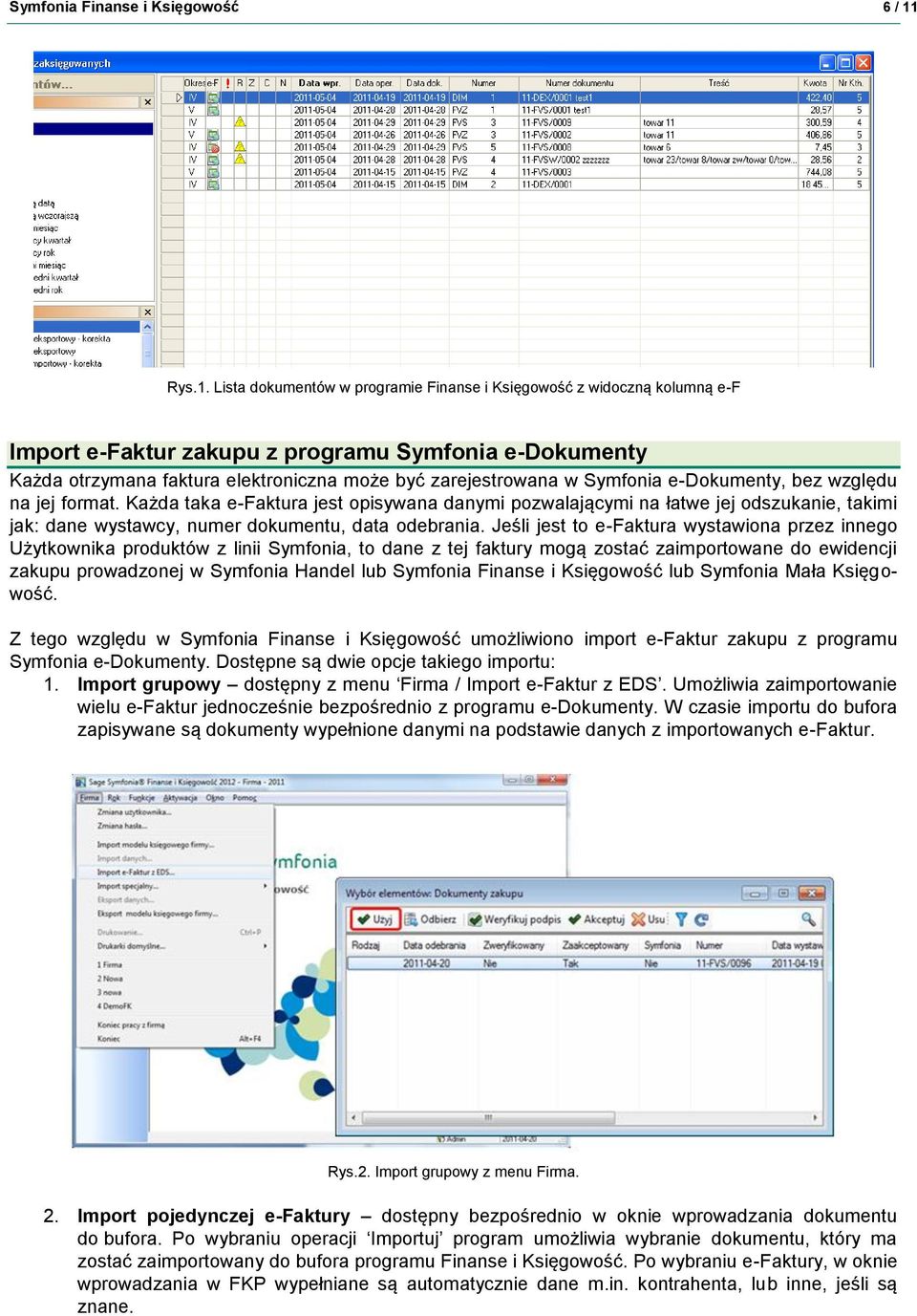The width and height of the screenshot is (917, 1316).
Task: Click the red e-F icon in row 11-FVS/0008
Action: [214, 147]
